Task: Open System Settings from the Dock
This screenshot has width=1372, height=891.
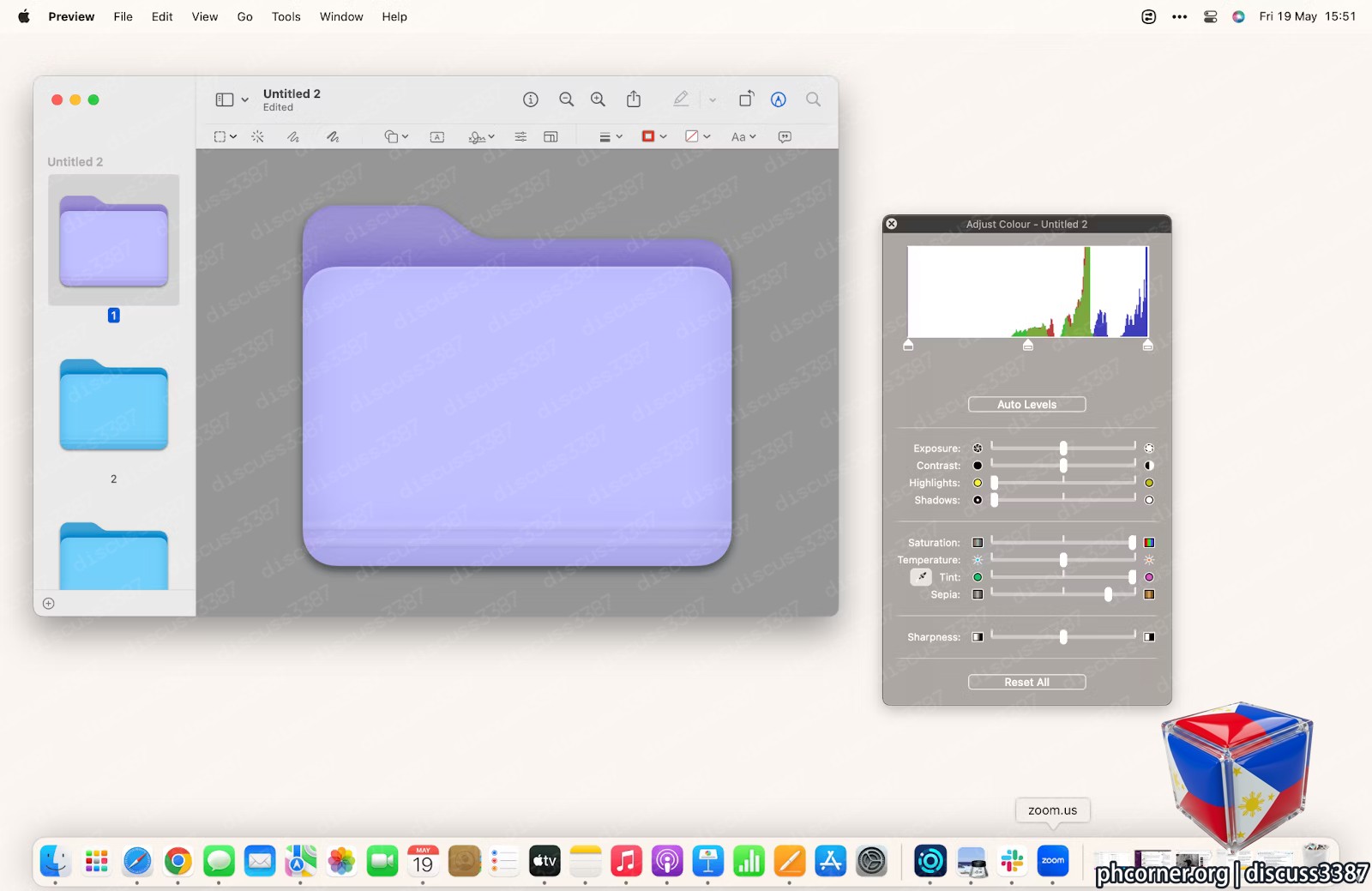Action: click(x=871, y=860)
